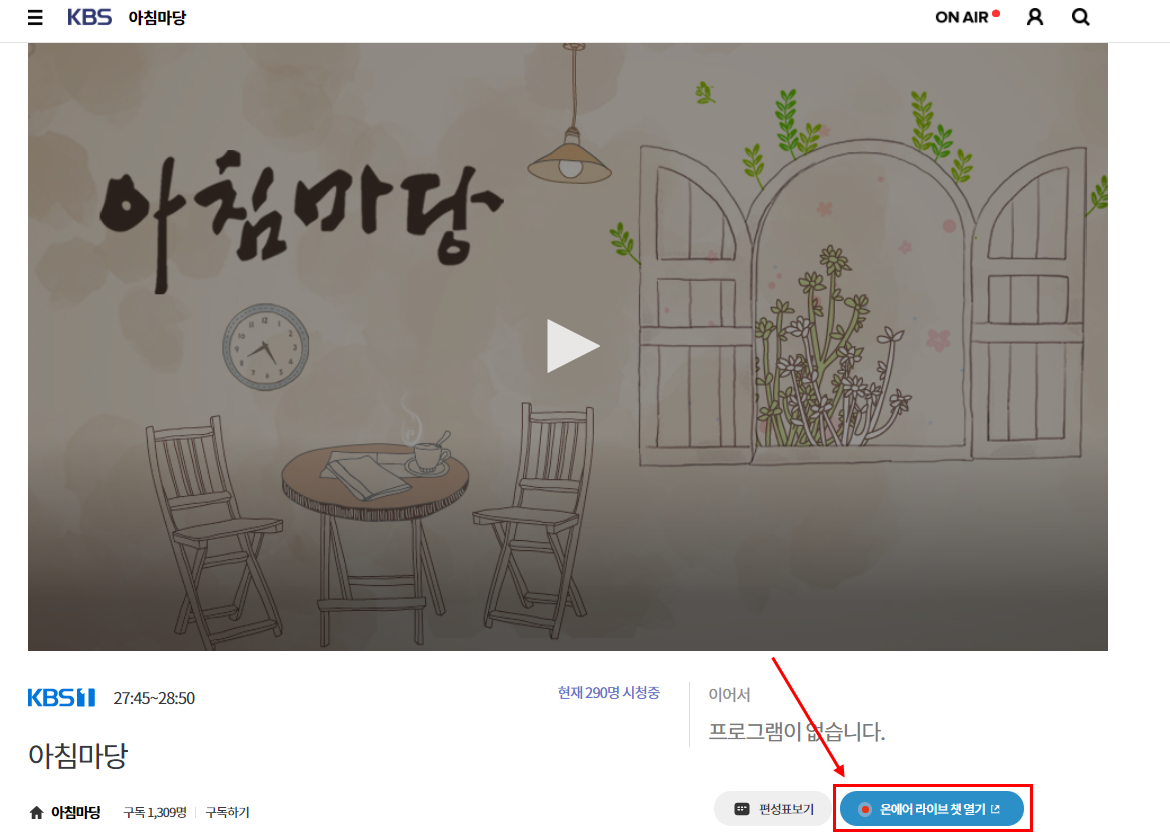Open the 아침마당 header title link
The image size is (1170, 838).
point(157,17)
